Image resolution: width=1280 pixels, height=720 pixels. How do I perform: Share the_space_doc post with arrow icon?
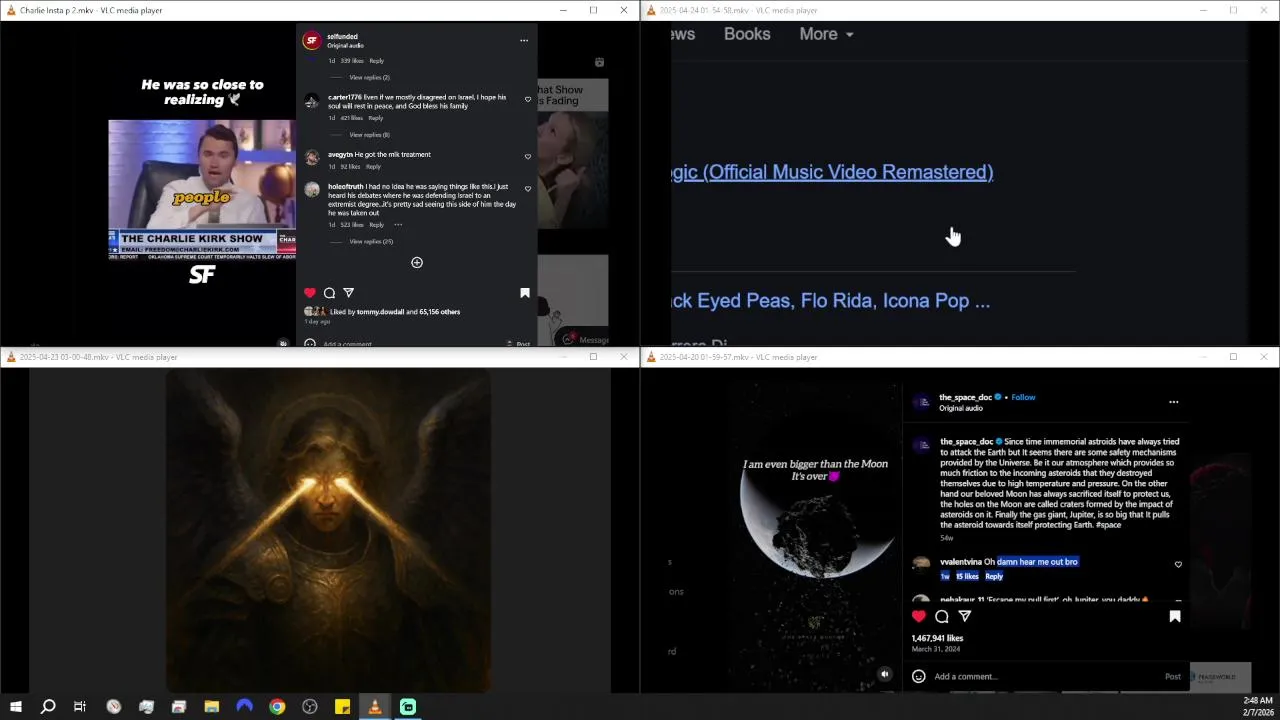pos(965,617)
